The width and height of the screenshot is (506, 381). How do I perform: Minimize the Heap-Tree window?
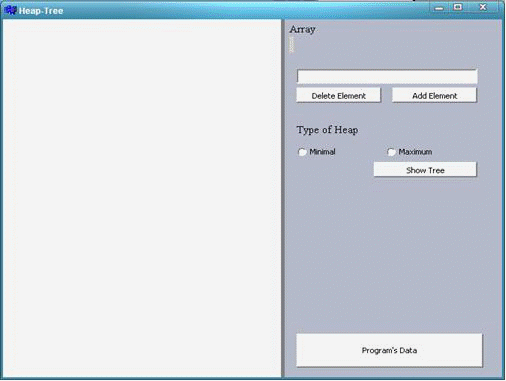click(x=439, y=8)
